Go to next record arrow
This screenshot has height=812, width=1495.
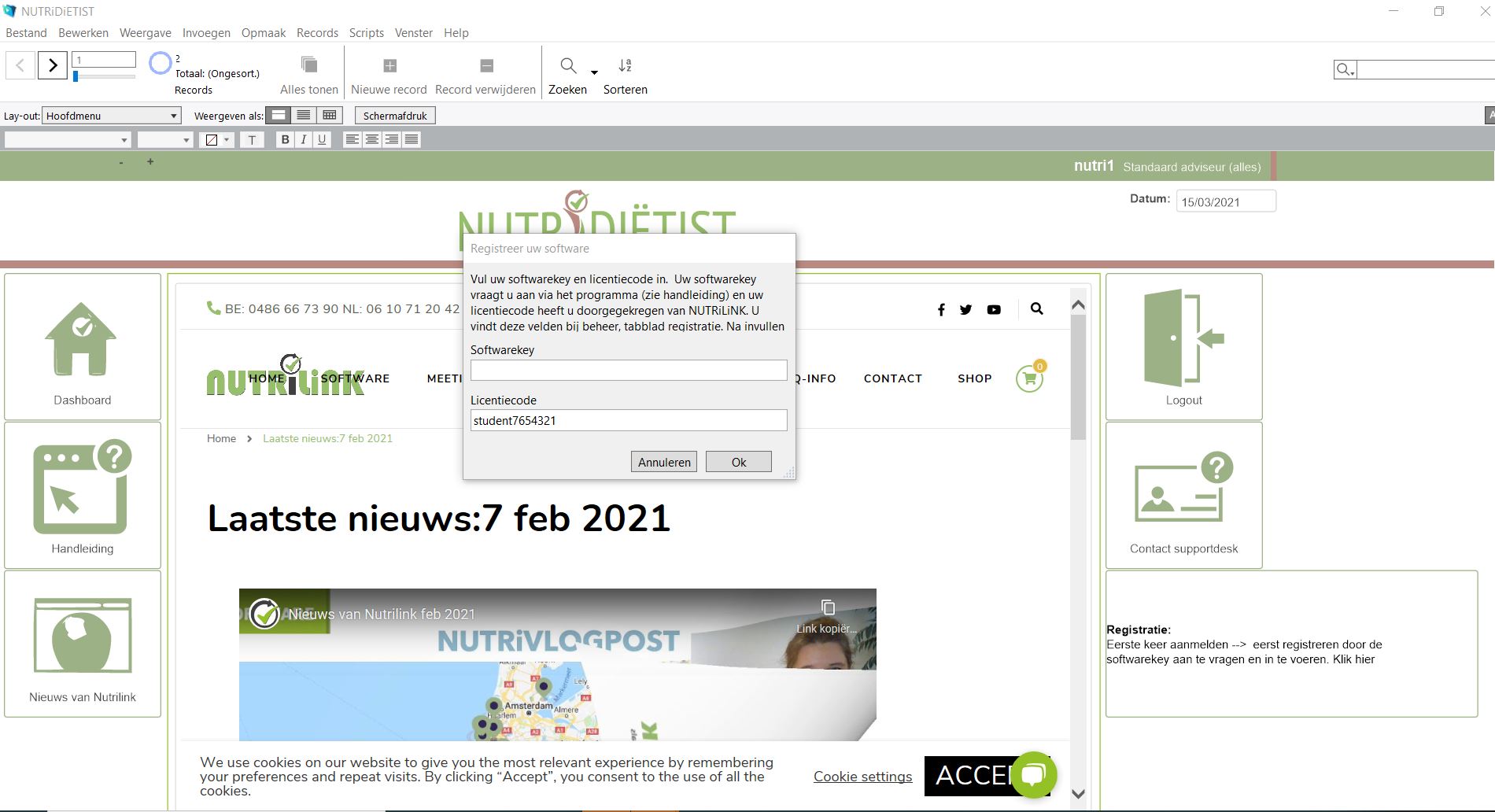53,65
